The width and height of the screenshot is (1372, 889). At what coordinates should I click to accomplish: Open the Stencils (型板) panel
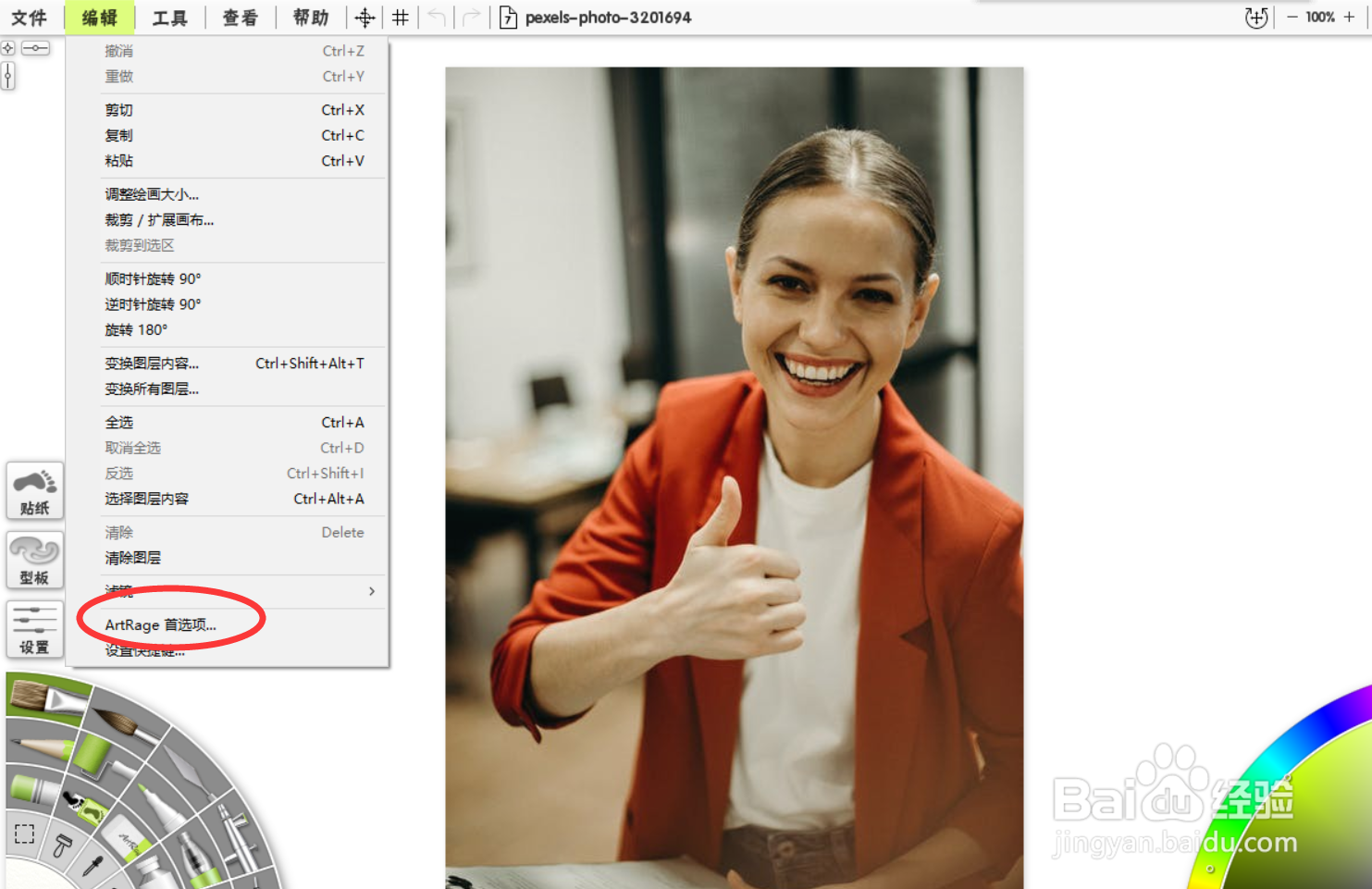tap(35, 561)
